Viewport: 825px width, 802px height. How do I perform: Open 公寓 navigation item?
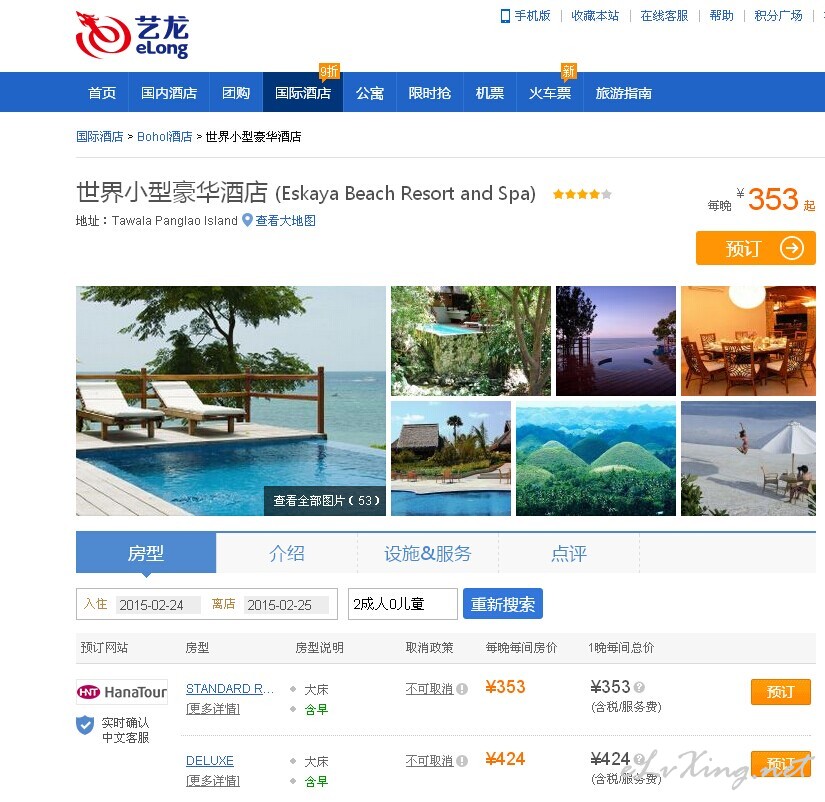tap(370, 93)
